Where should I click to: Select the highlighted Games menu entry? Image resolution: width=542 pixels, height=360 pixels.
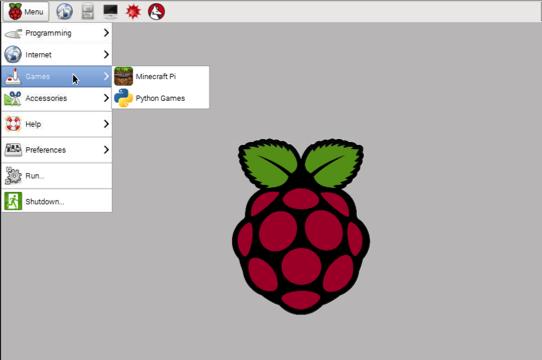(56, 76)
